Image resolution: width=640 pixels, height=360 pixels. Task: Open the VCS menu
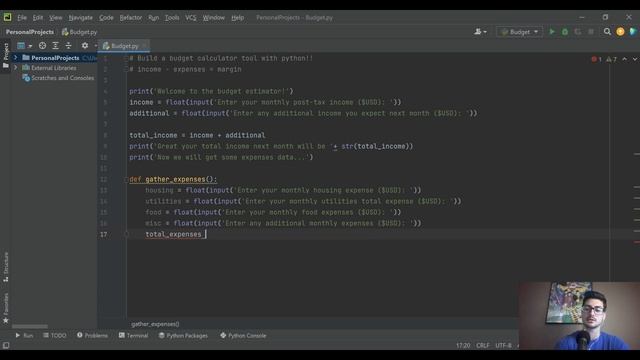[x=191, y=18]
